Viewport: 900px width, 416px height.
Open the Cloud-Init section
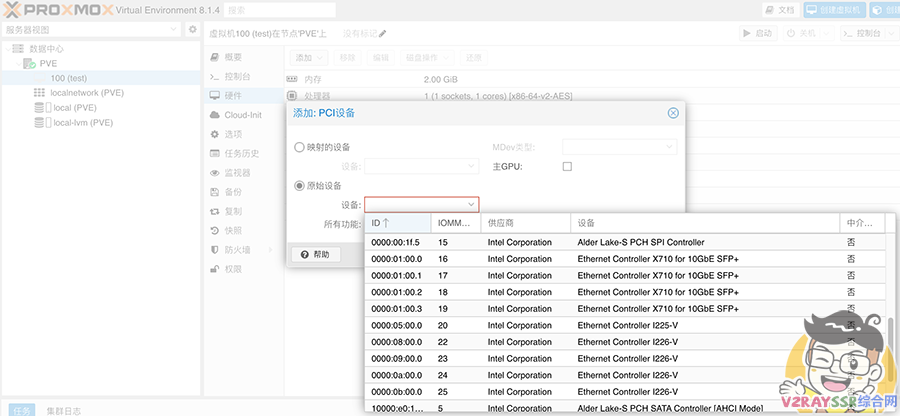coord(241,115)
